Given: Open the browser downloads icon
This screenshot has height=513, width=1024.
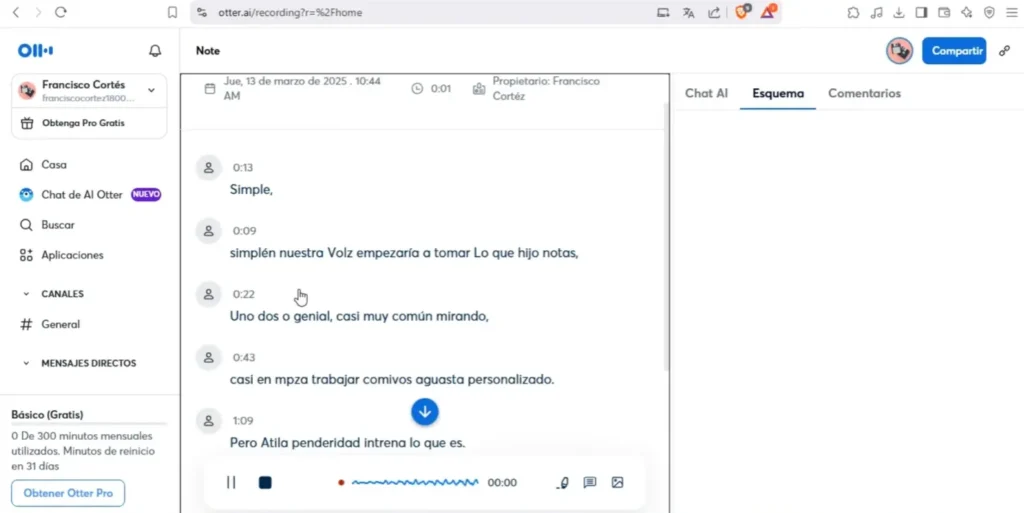Looking at the screenshot, I should (899, 12).
